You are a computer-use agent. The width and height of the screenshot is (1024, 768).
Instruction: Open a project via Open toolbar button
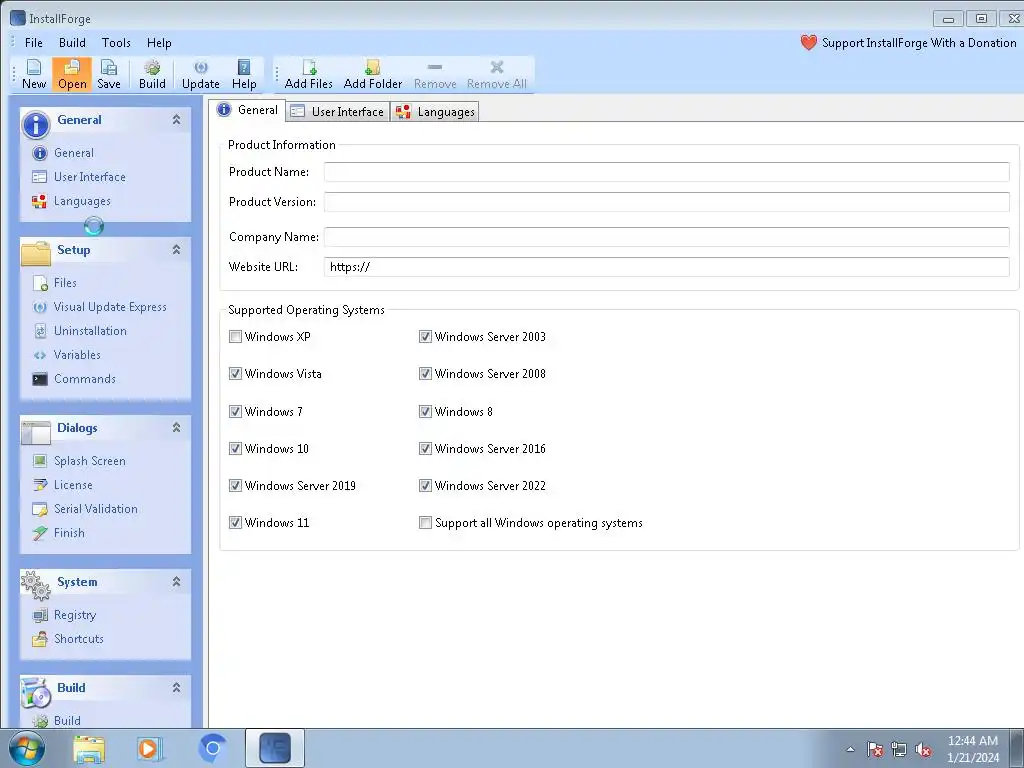pyautogui.click(x=72, y=74)
